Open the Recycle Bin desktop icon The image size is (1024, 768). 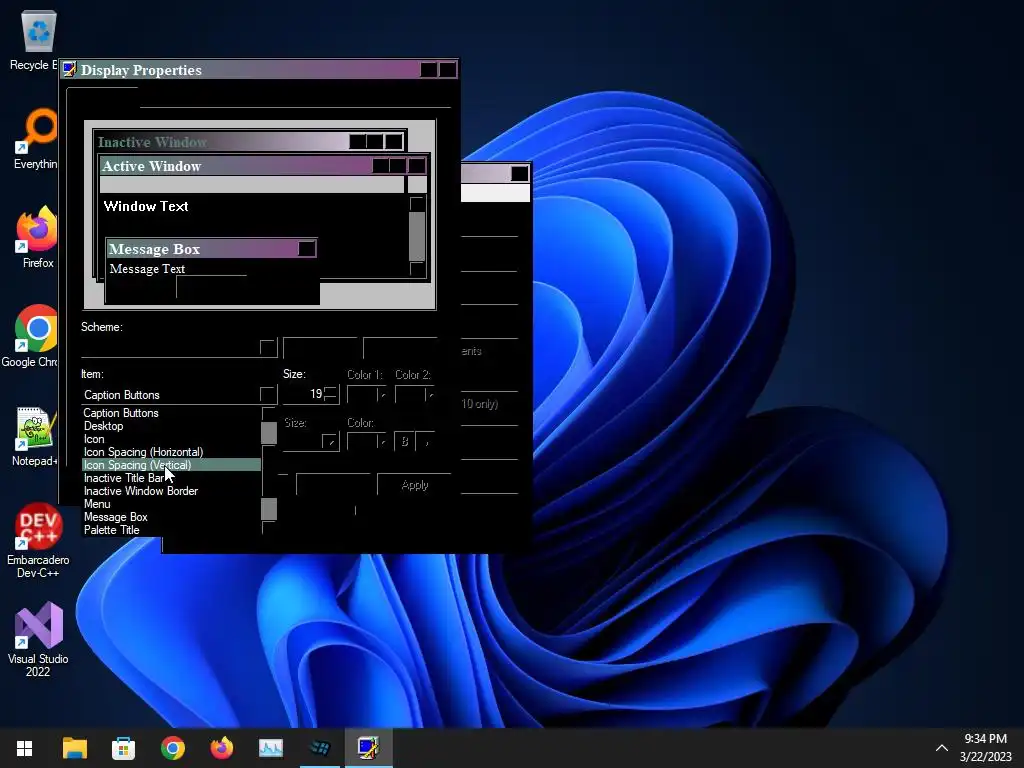click(38, 39)
